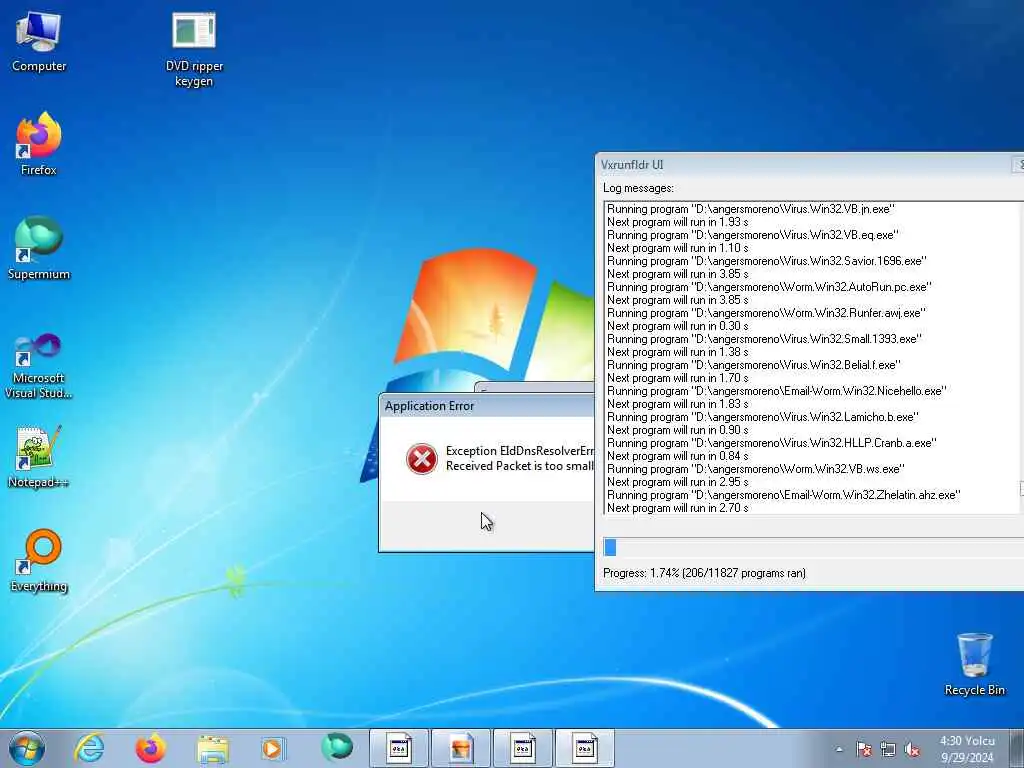Switch to the orange-icon running app in taskbar
1024x768 pixels.
(x=460, y=748)
